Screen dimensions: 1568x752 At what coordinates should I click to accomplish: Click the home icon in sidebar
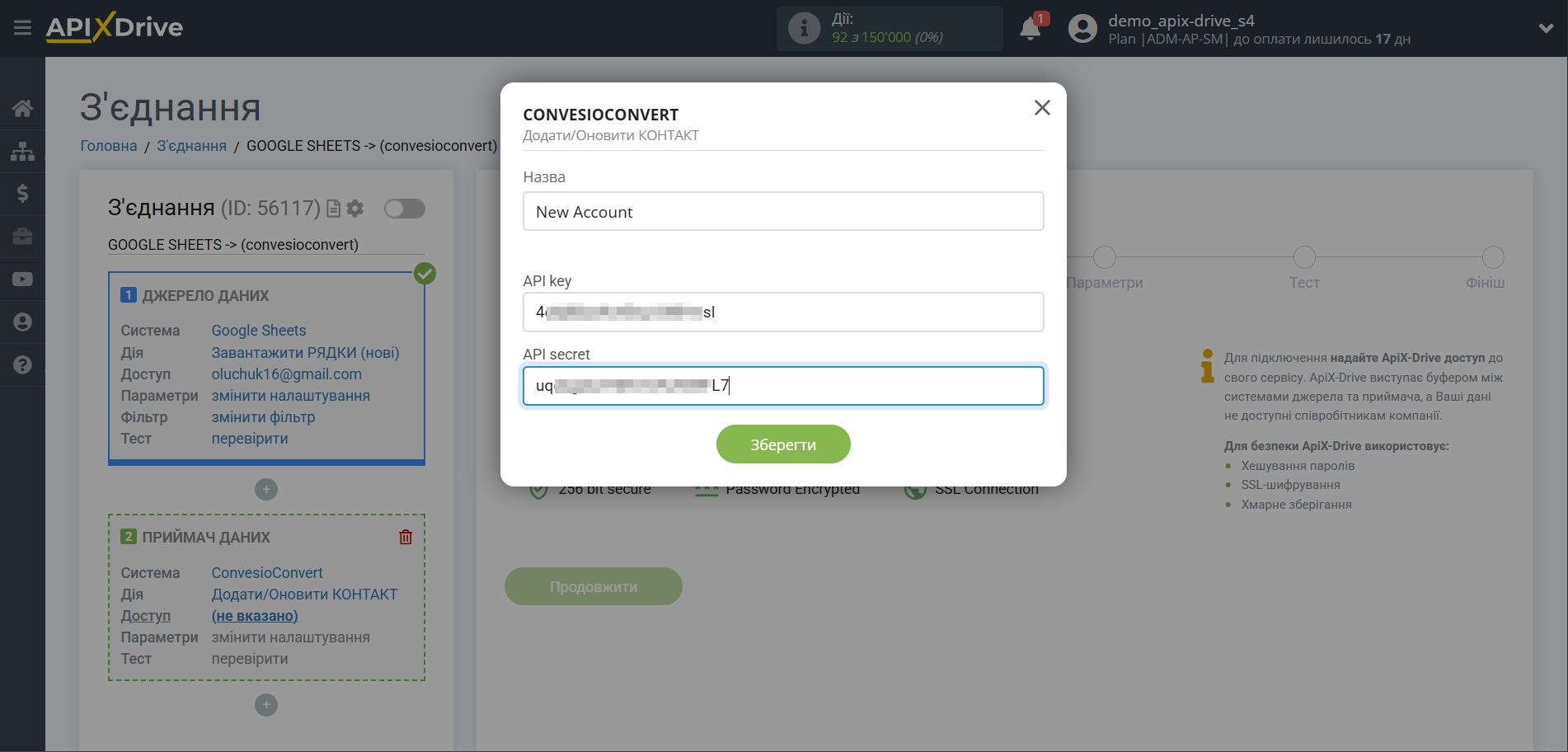22,108
